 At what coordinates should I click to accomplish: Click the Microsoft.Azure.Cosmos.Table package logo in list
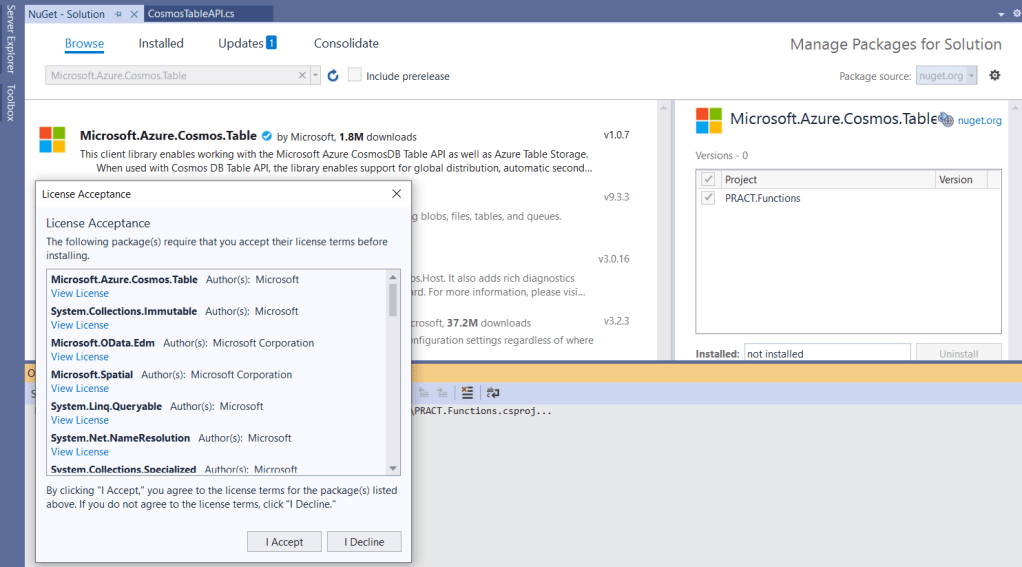(52, 139)
